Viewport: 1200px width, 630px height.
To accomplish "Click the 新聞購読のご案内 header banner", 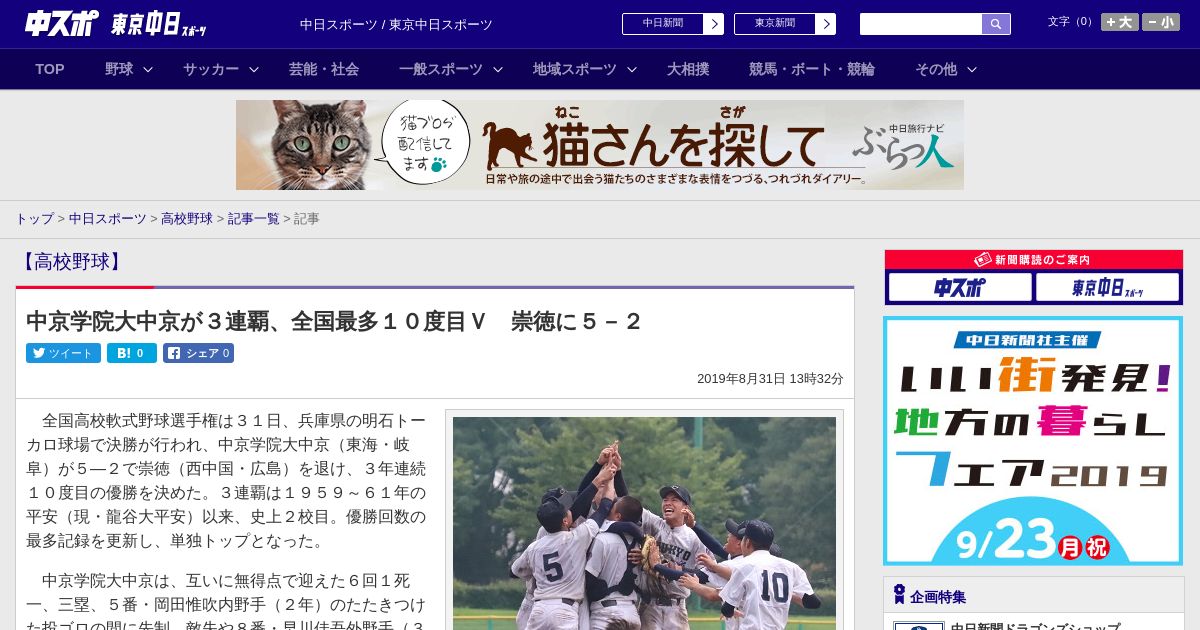I will (1034, 260).
